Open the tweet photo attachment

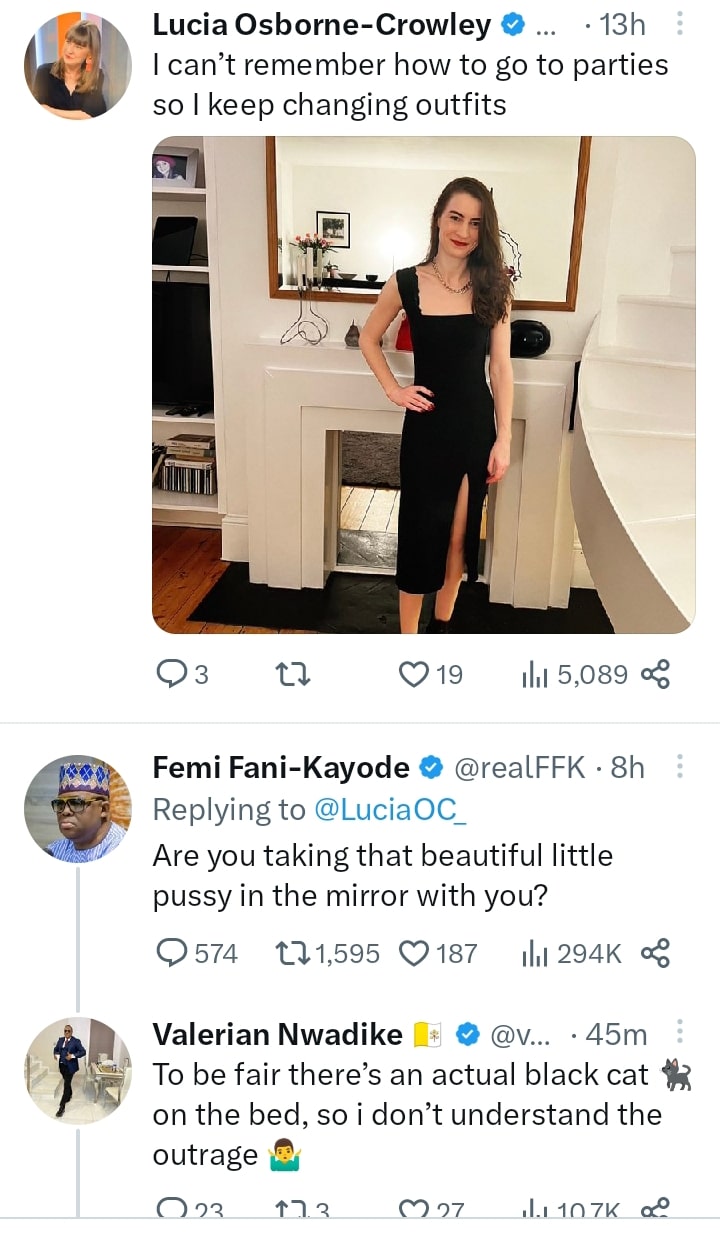[423, 385]
